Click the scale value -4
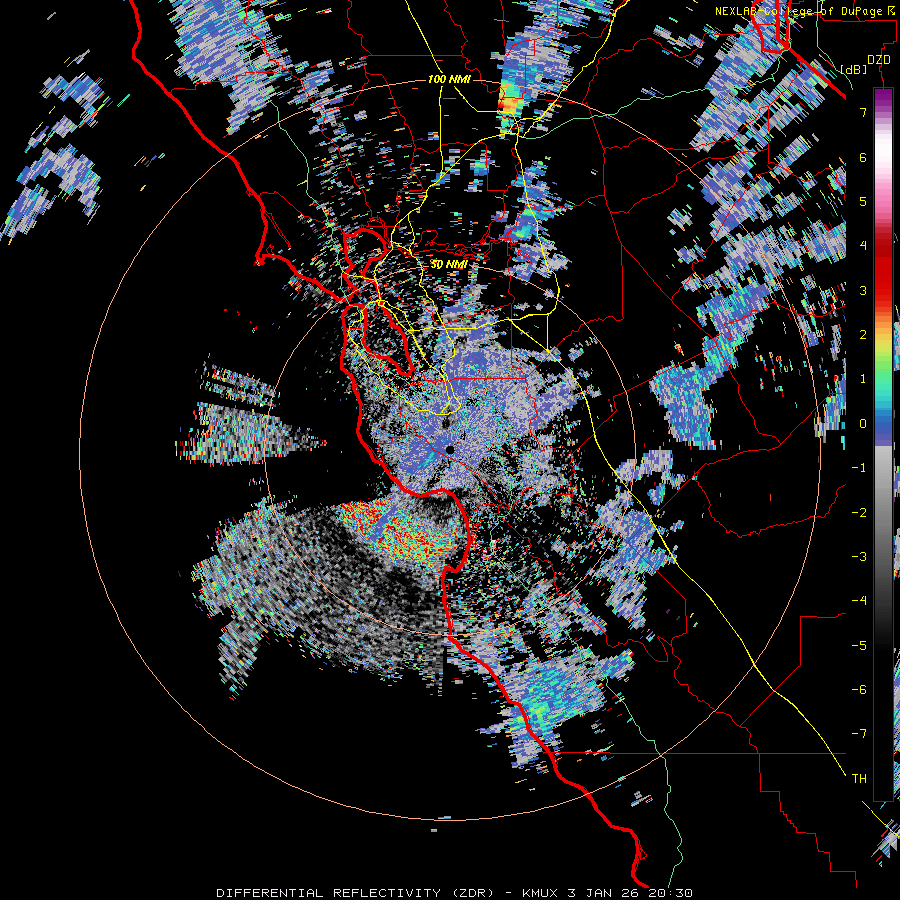Viewport: 900px width, 900px height. [x=859, y=601]
